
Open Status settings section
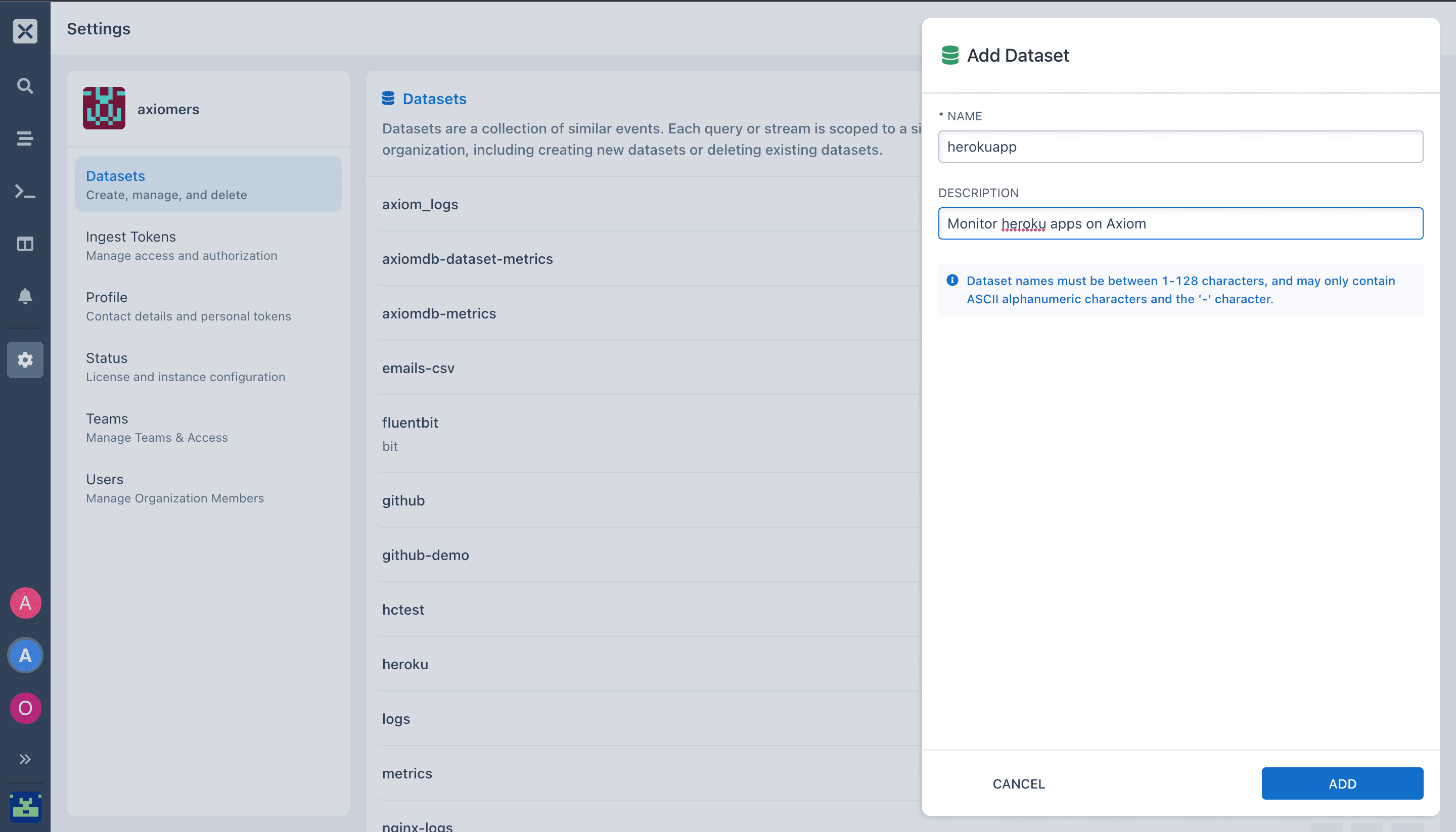(208, 367)
